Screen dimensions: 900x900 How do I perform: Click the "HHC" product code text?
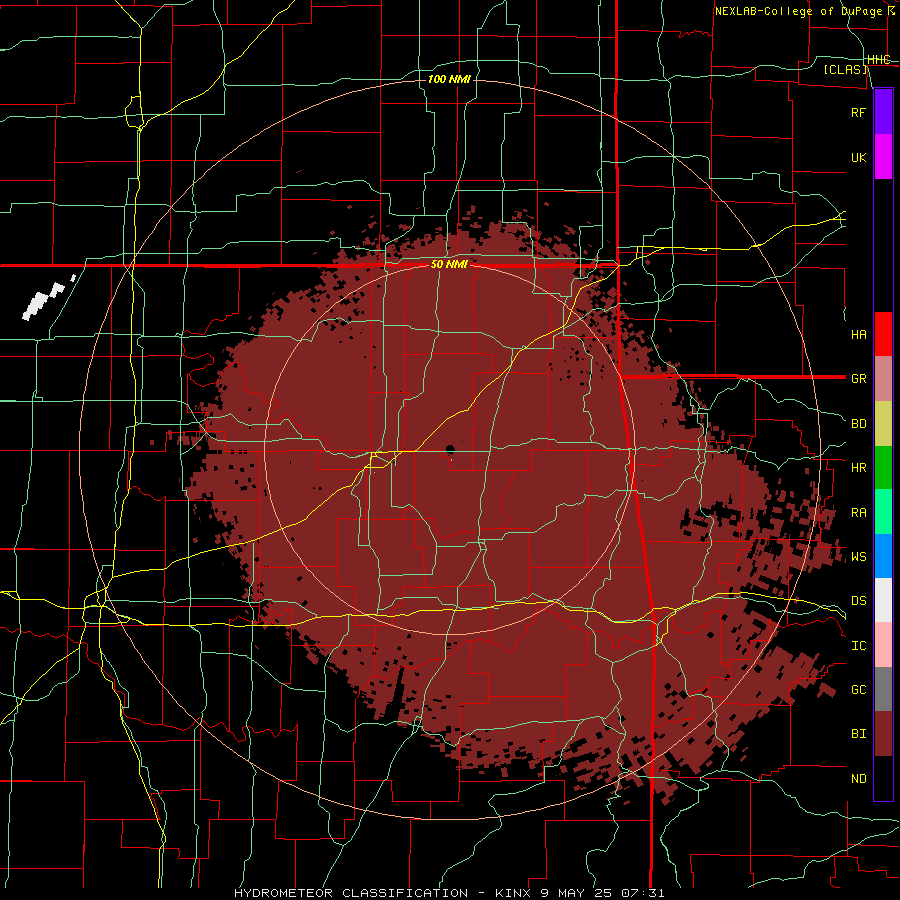coord(878,60)
